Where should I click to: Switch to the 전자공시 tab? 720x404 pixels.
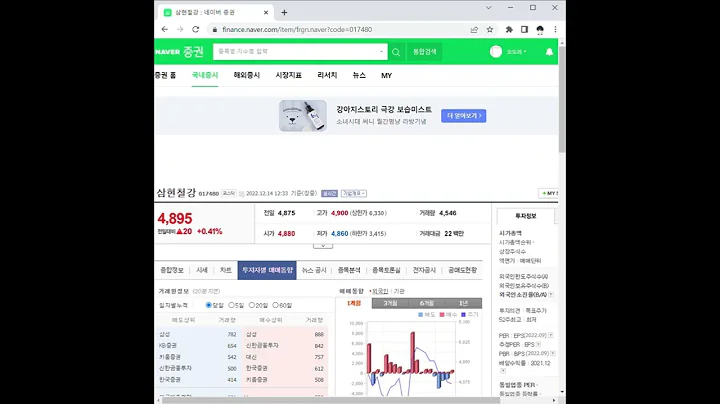[424, 270]
